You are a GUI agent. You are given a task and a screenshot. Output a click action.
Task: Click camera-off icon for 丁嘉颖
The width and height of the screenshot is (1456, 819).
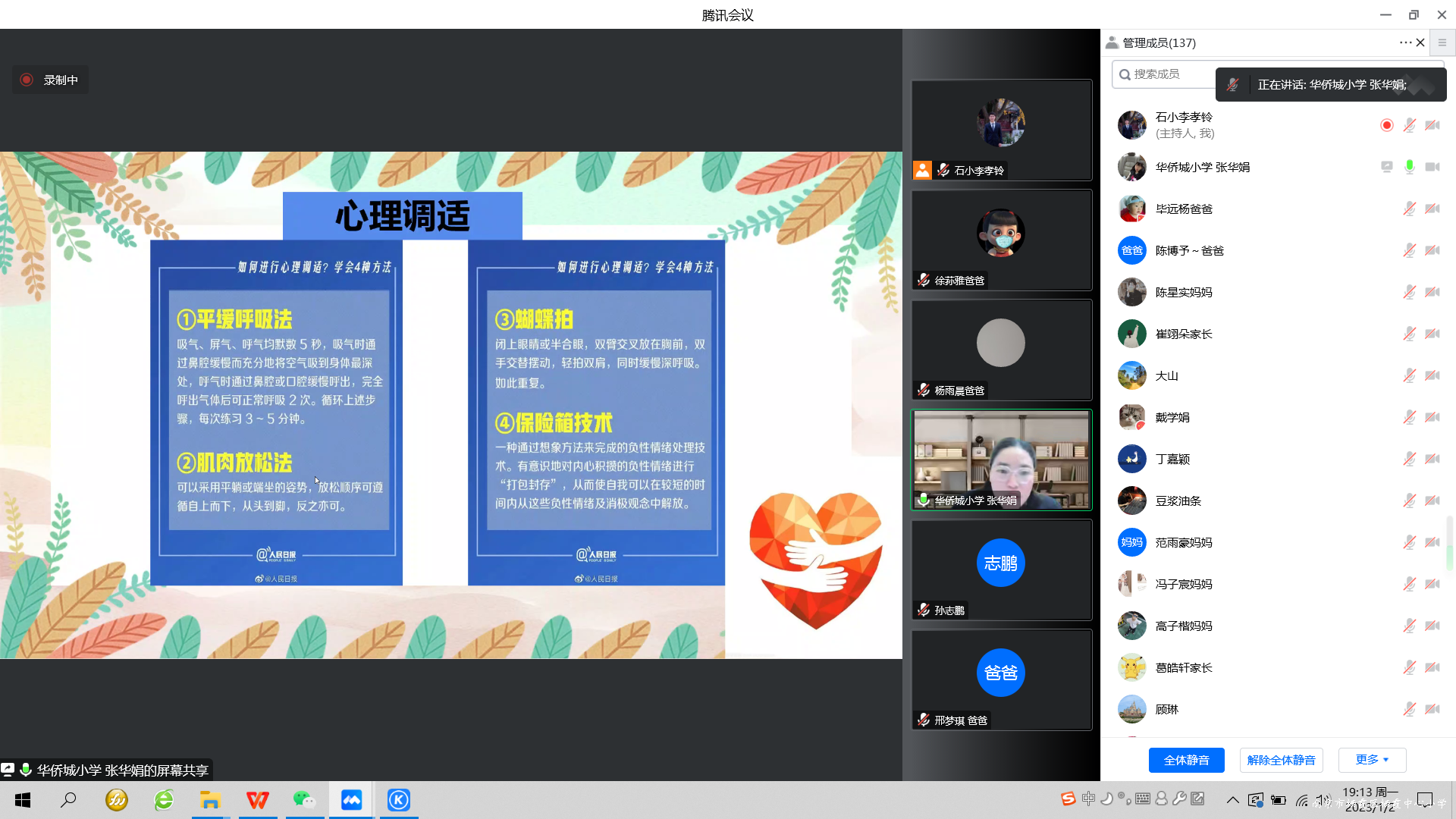point(1432,459)
